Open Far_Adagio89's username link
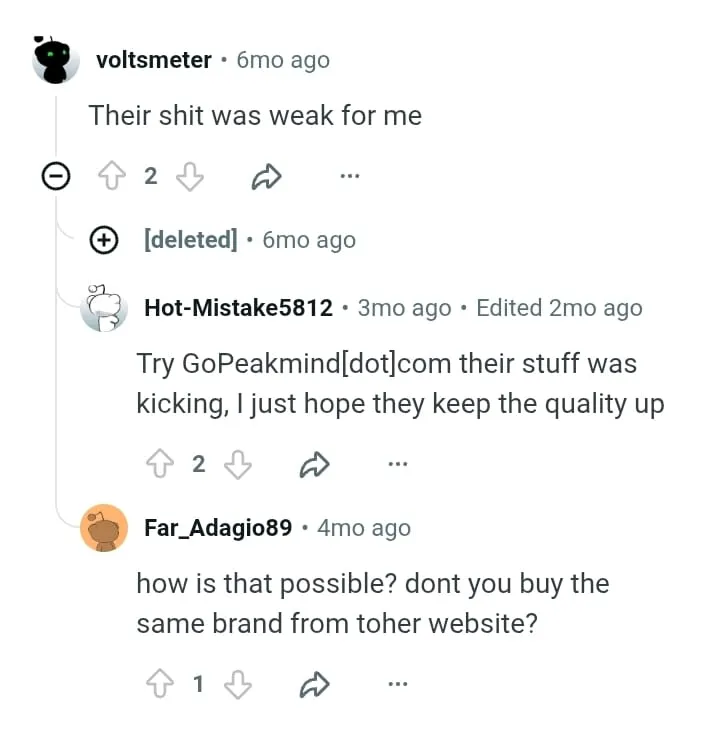720x736 pixels. click(x=218, y=528)
